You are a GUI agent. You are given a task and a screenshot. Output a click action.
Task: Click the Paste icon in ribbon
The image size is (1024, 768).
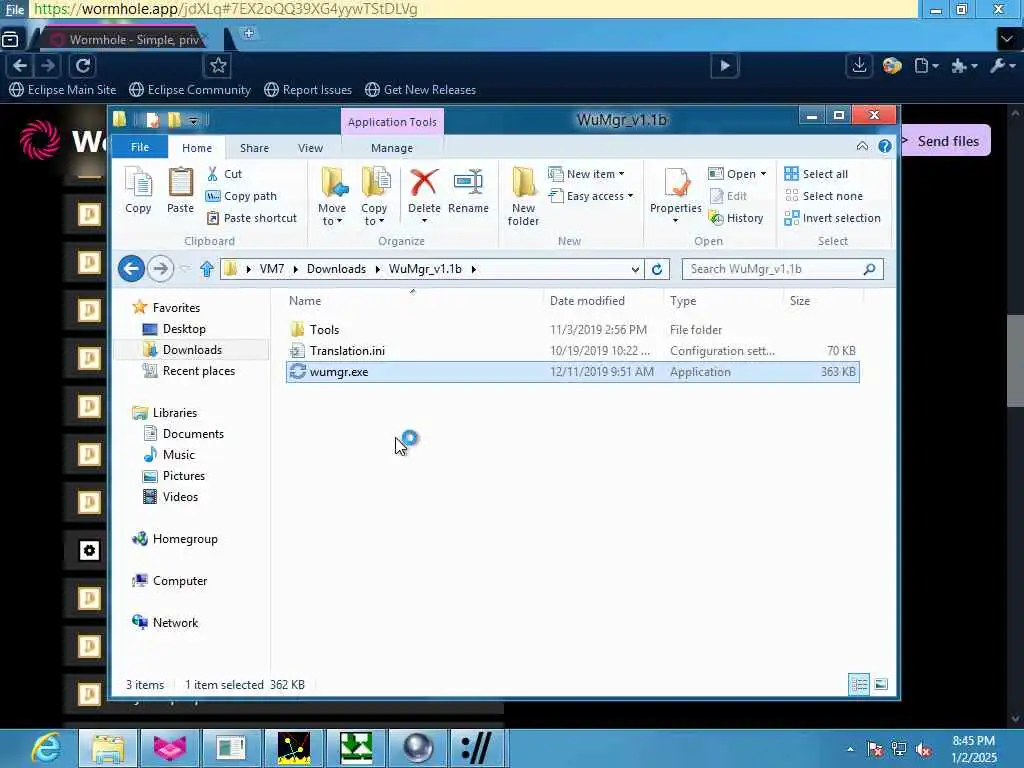tap(180, 190)
